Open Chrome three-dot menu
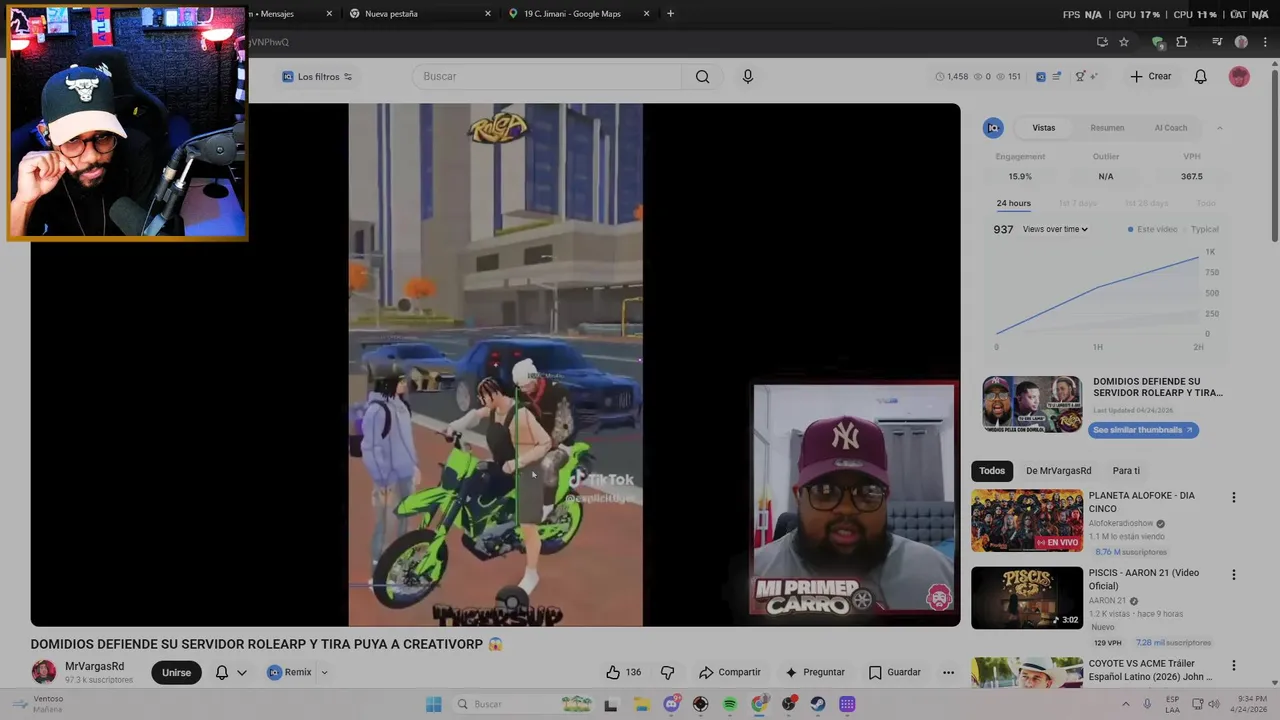Image resolution: width=1280 pixels, height=720 pixels. point(1265,42)
